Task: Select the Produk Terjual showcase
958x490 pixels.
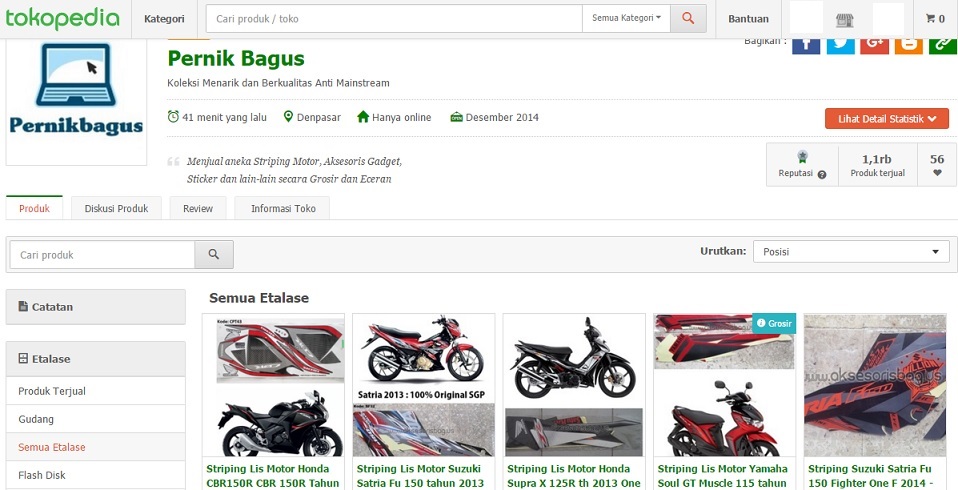Action: click(x=95, y=391)
